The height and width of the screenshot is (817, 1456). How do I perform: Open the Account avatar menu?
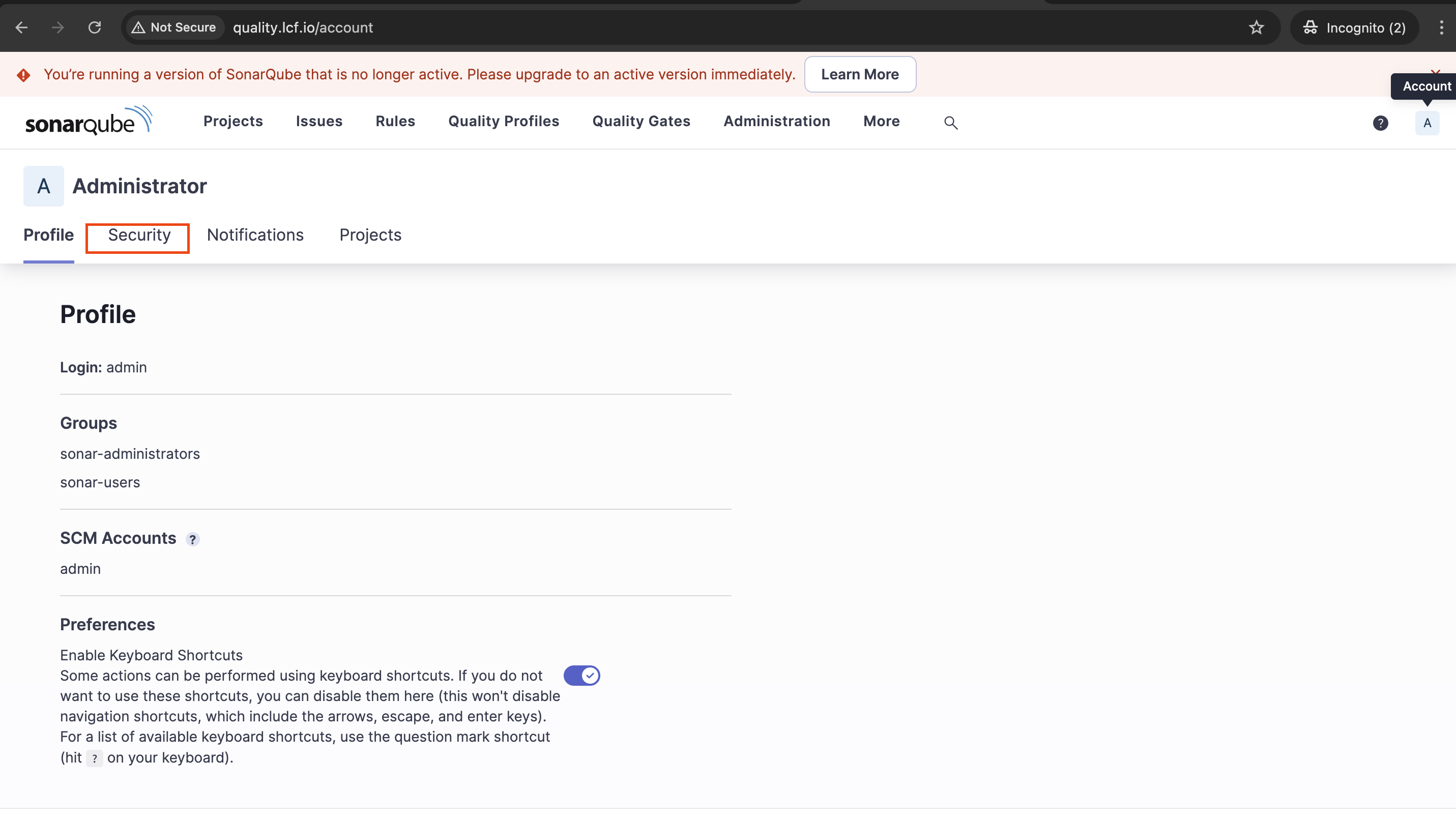pos(1426,123)
